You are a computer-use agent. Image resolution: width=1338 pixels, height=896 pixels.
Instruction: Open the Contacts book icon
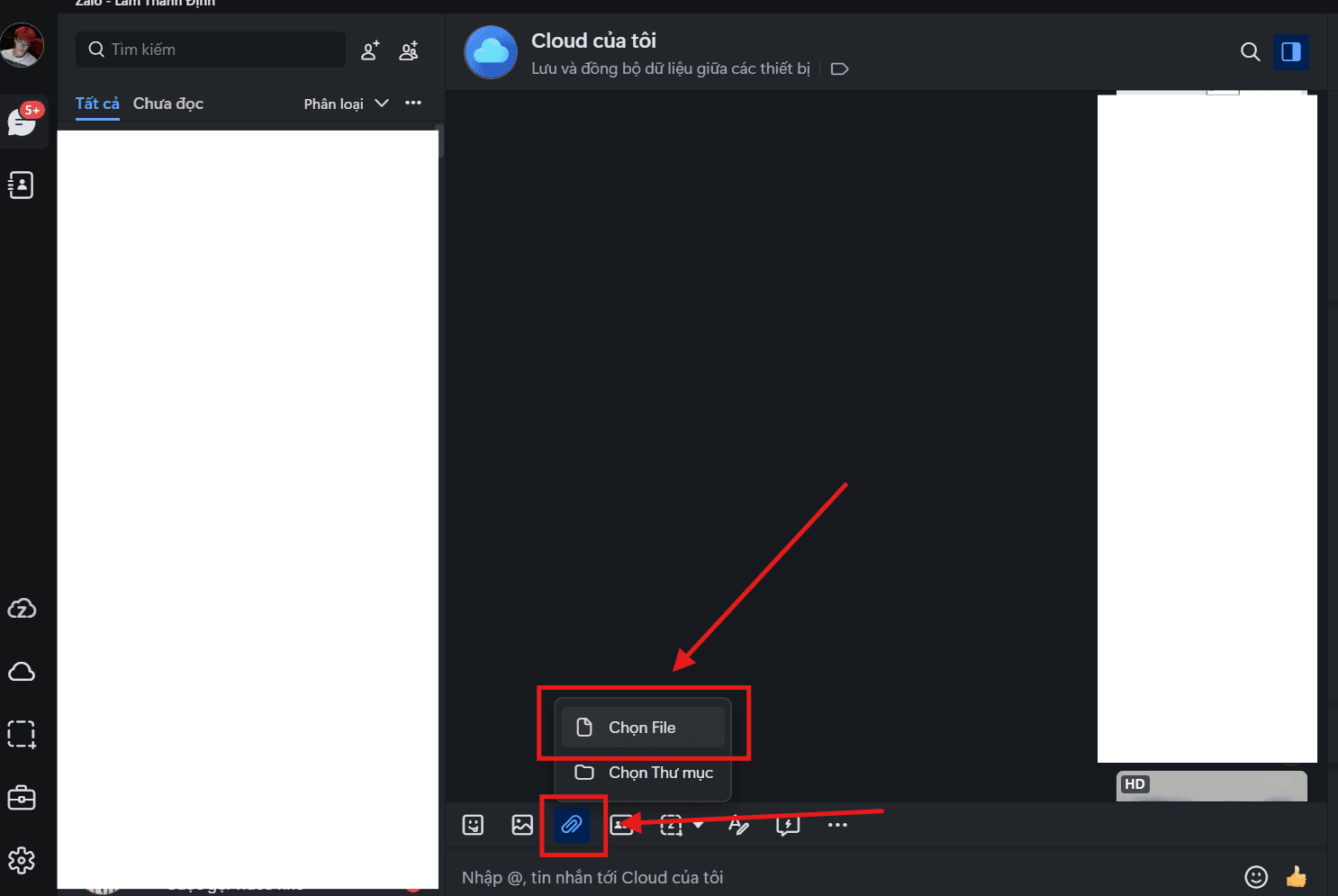[21, 185]
